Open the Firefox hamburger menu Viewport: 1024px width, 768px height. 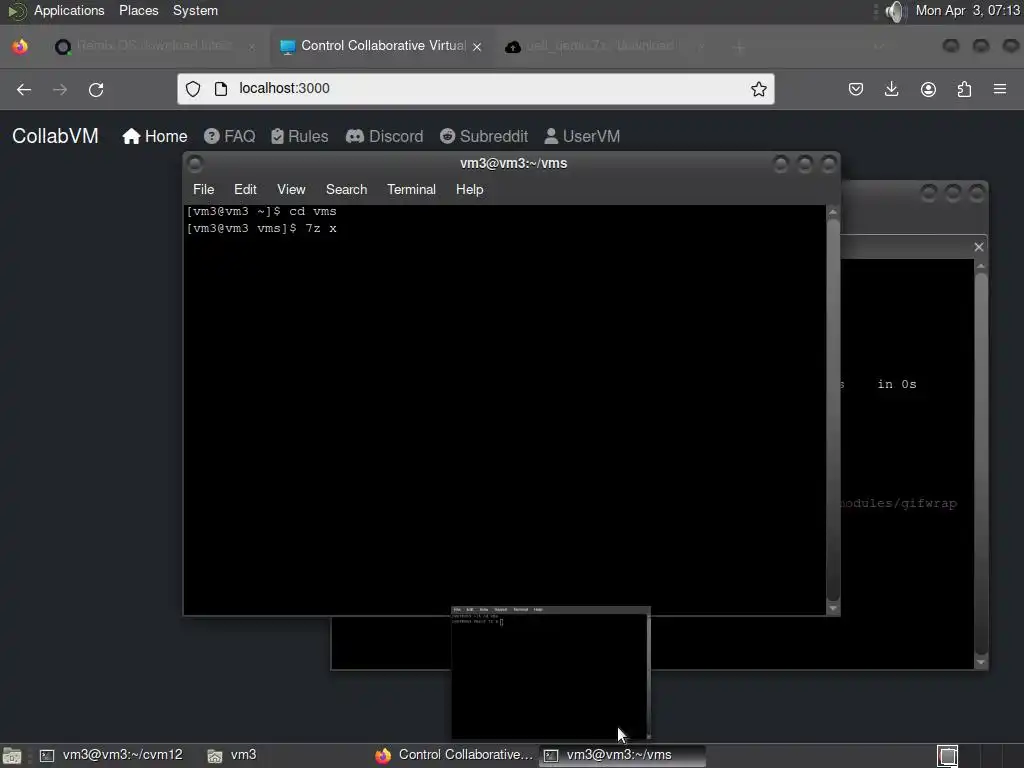[1000, 89]
